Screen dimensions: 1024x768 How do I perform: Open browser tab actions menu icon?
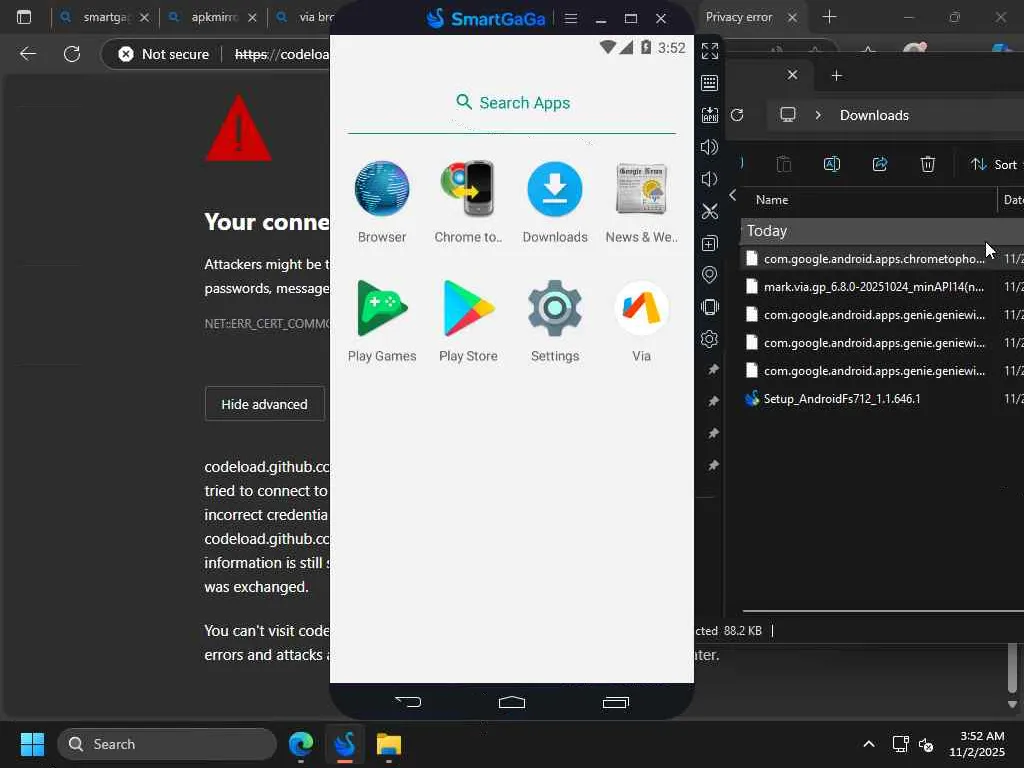tap(24, 18)
